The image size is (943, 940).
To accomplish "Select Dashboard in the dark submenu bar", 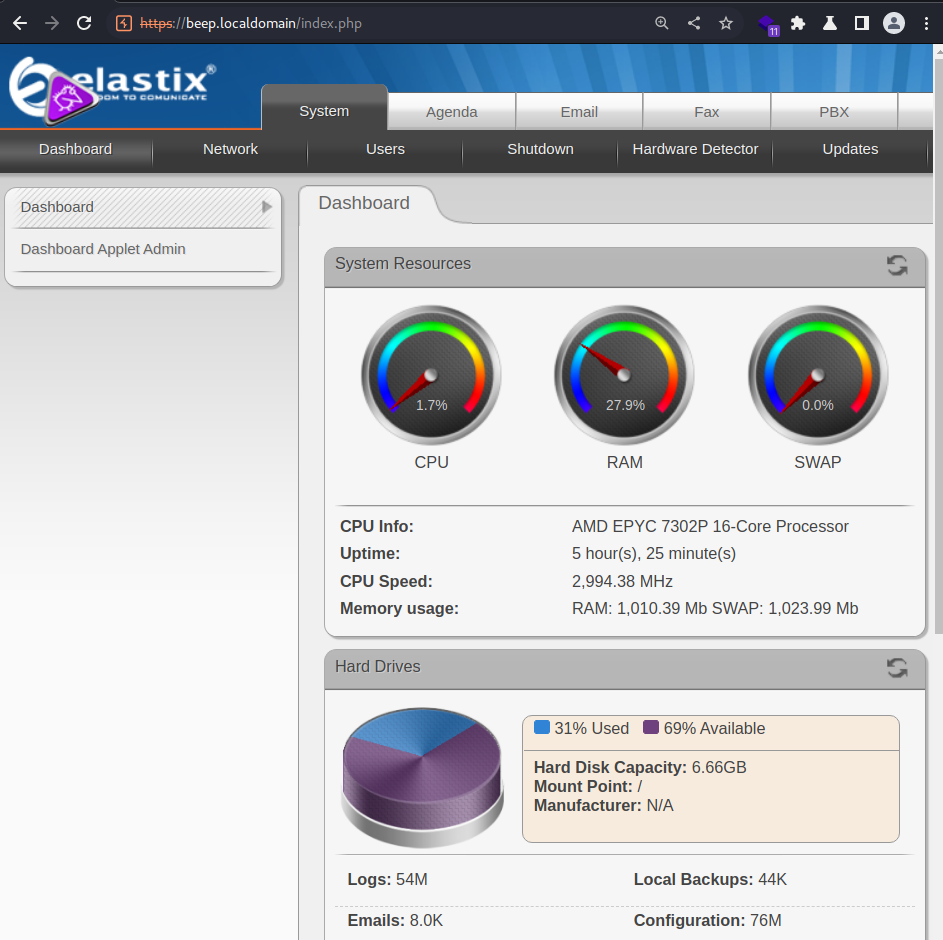I will point(75,149).
